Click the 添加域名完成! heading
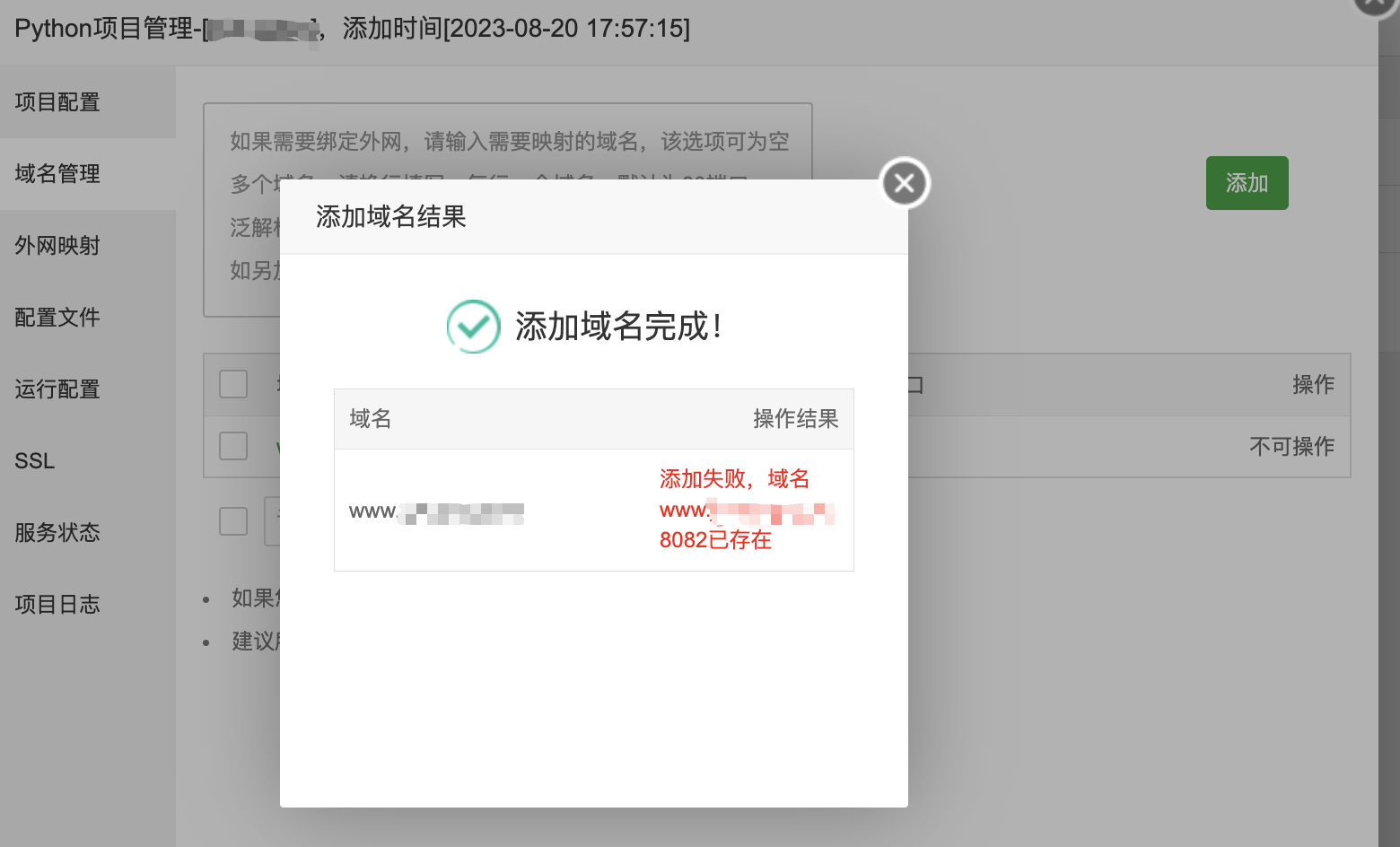 click(x=618, y=327)
